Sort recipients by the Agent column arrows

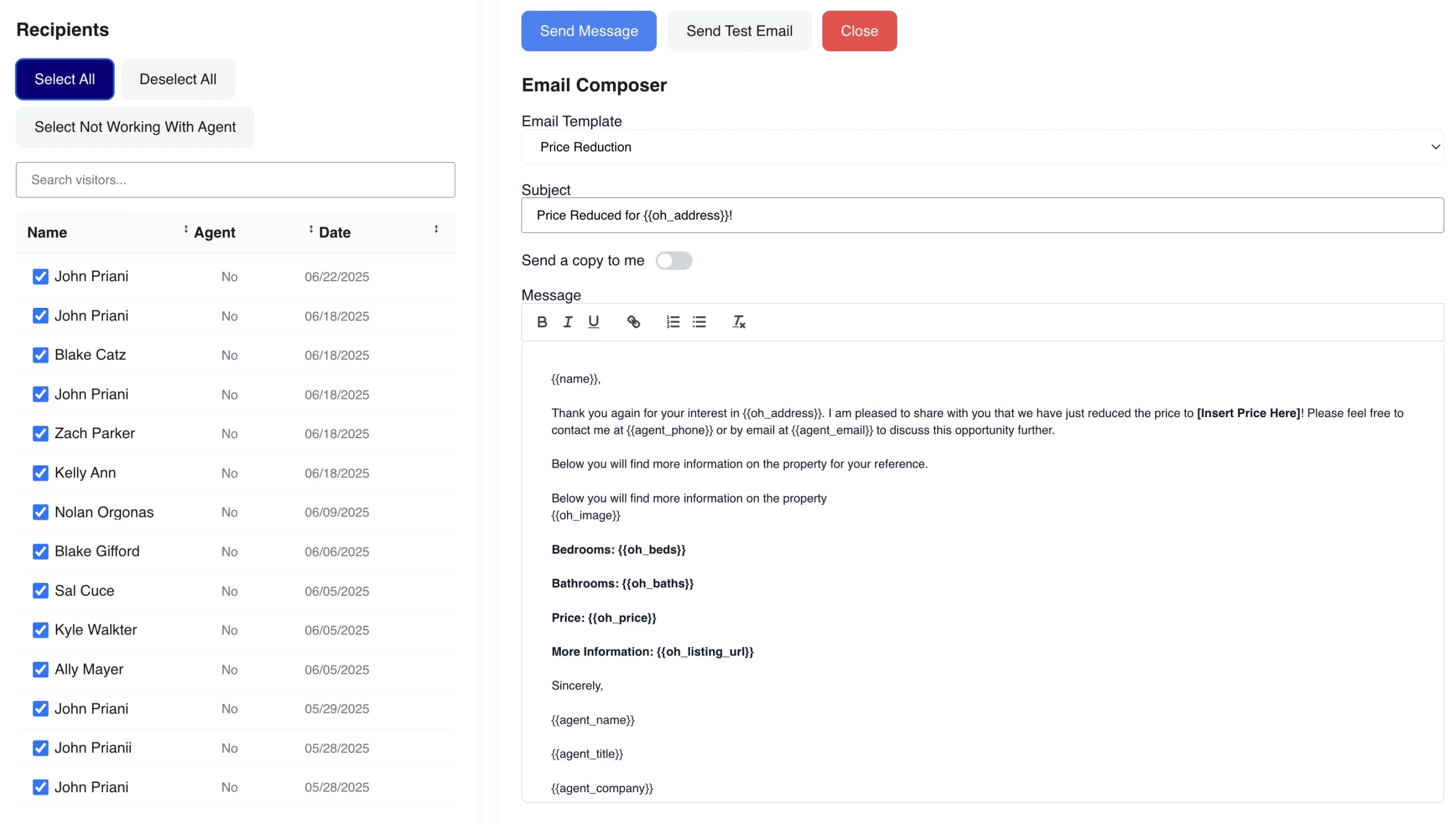coord(311,229)
